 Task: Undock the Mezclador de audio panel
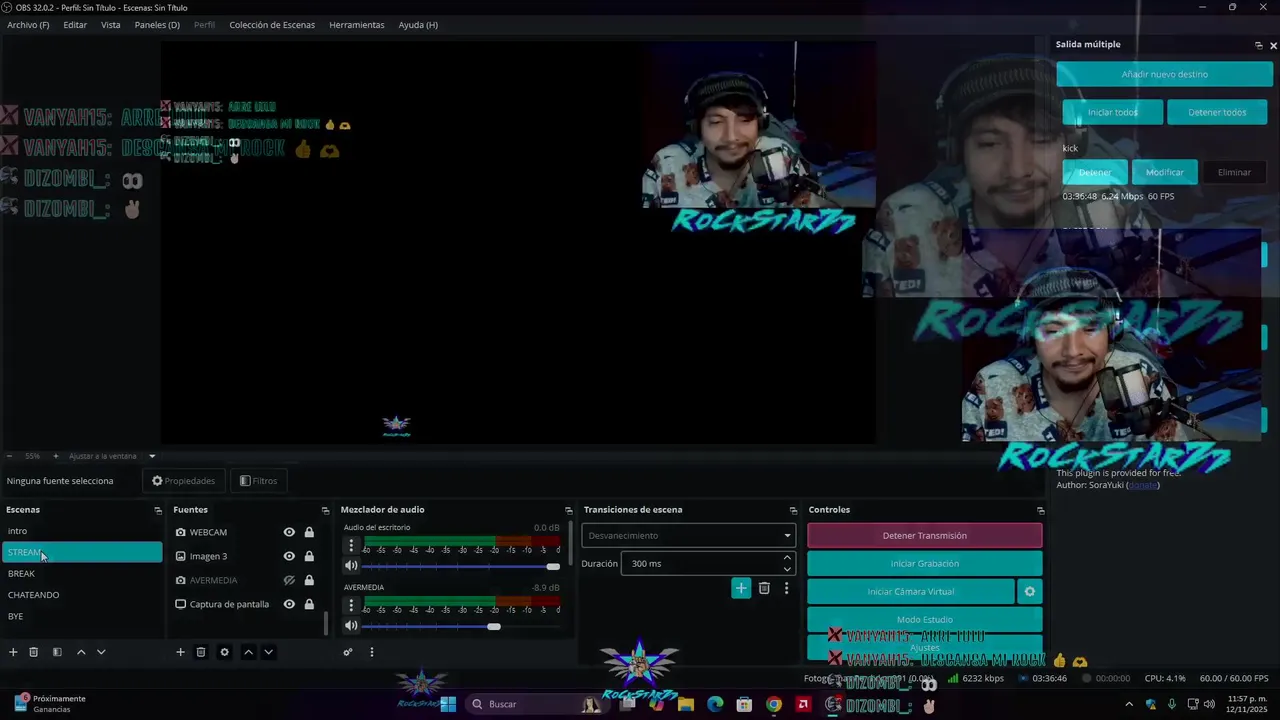569,510
